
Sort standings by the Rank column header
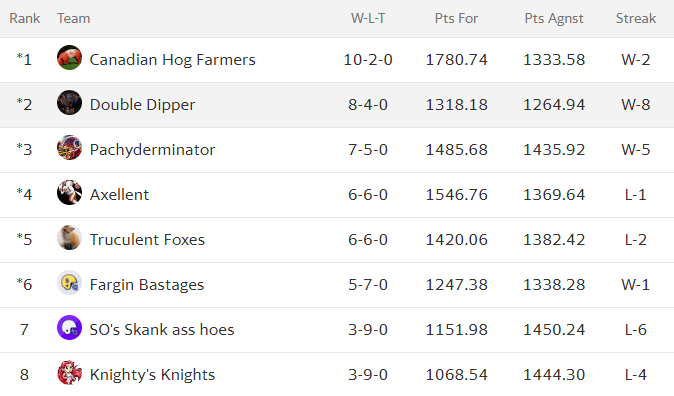(x=25, y=18)
